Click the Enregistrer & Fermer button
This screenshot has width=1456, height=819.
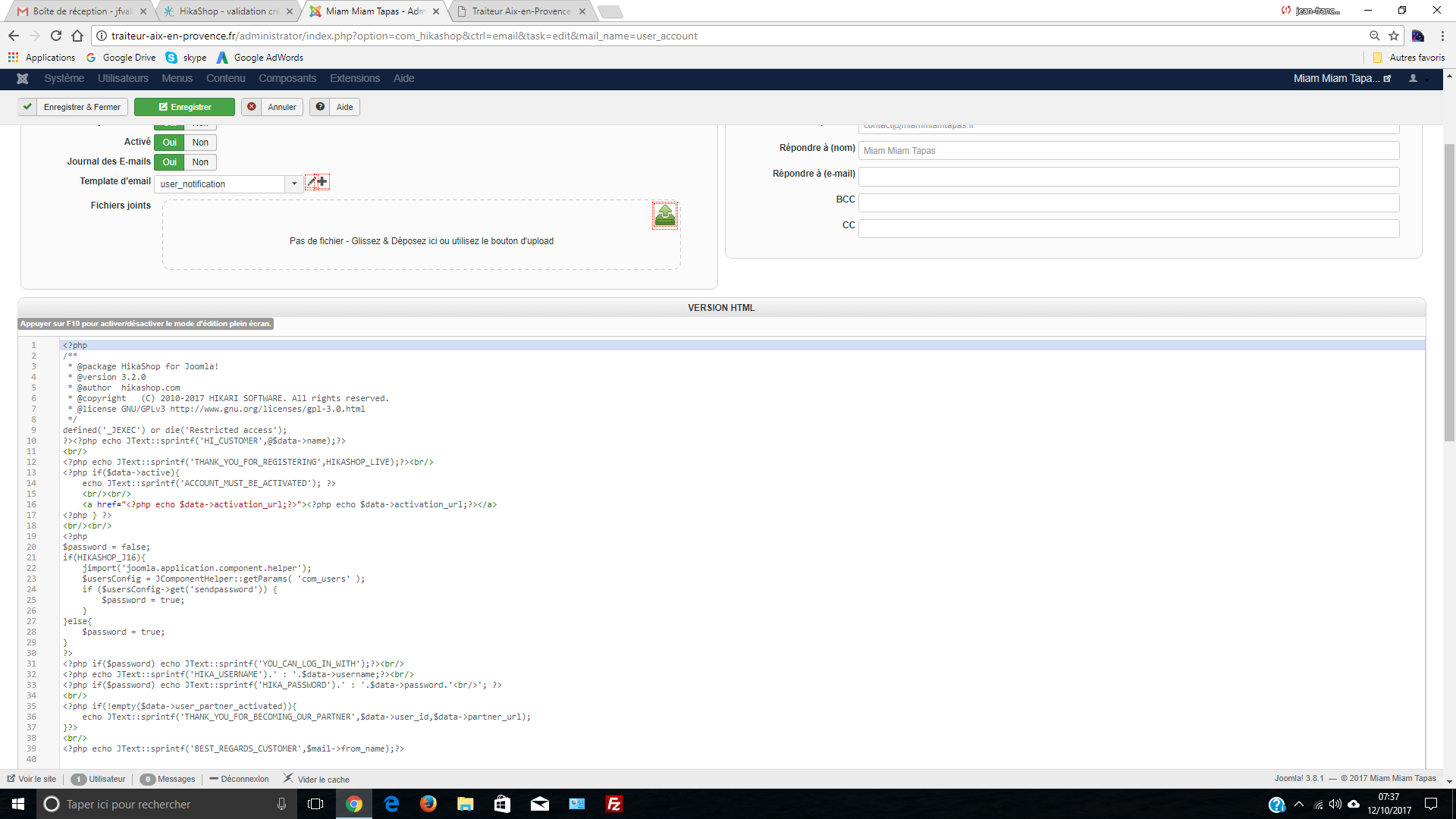[74, 107]
